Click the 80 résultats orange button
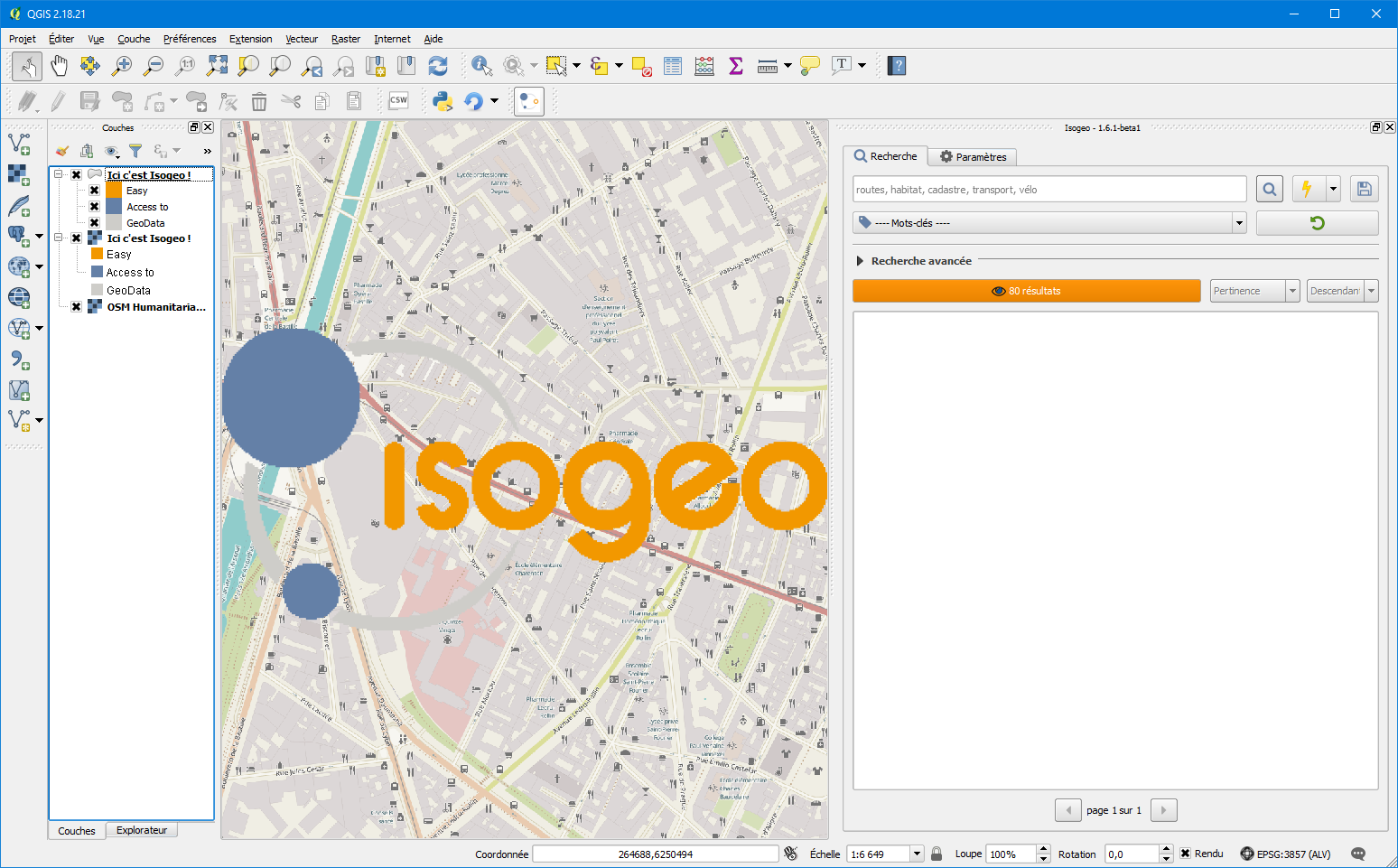The width and height of the screenshot is (1398, 868). (x=1026, y=291)
